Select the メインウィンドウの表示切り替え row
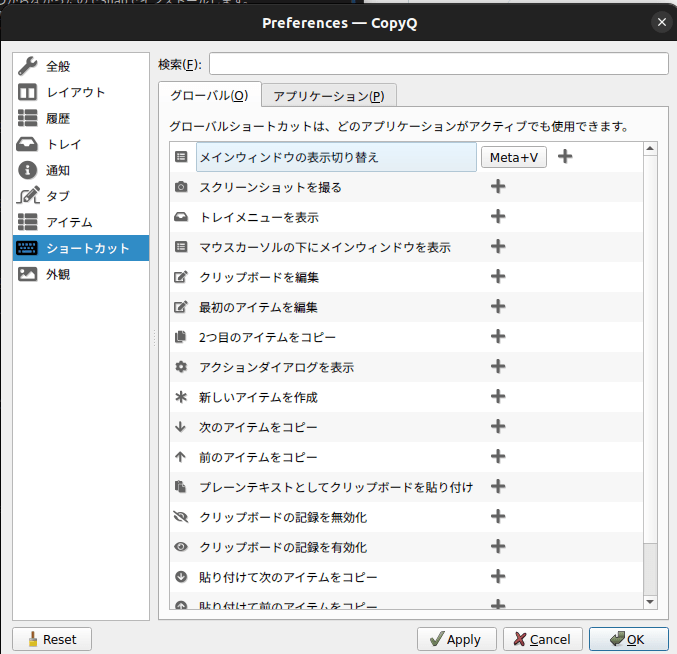The width and height of the screenshot is (677, 654). [x=336, y=157]
